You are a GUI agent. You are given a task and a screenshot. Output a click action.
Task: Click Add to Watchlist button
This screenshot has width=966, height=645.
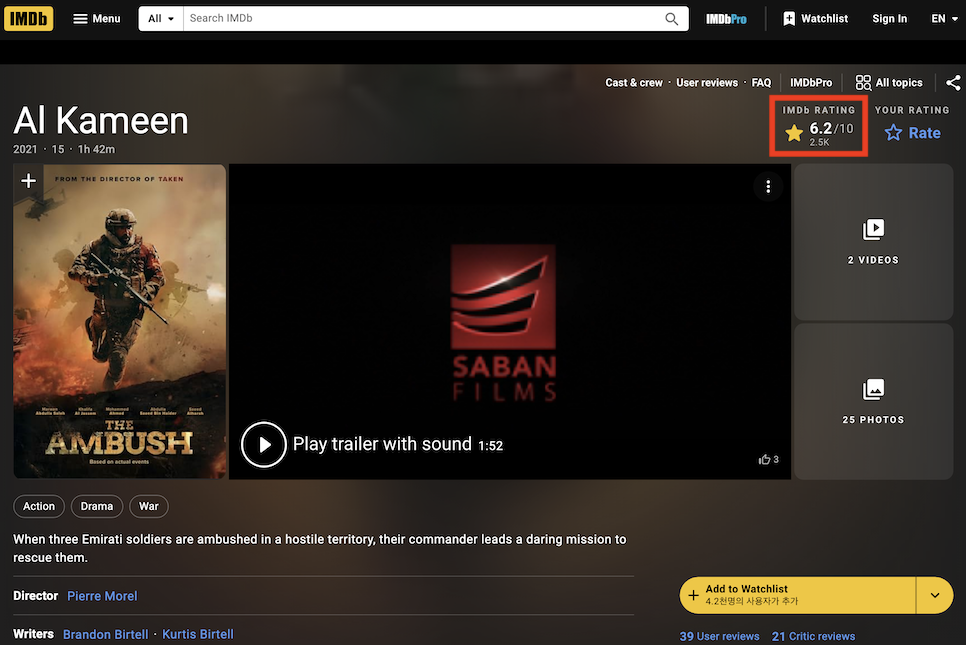[x=798, y=595]
